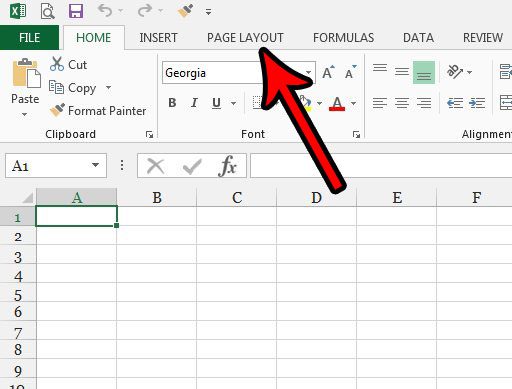This screenshot has width=512, height=389.
Task: Apply red font color
Action: click(337, 103)
